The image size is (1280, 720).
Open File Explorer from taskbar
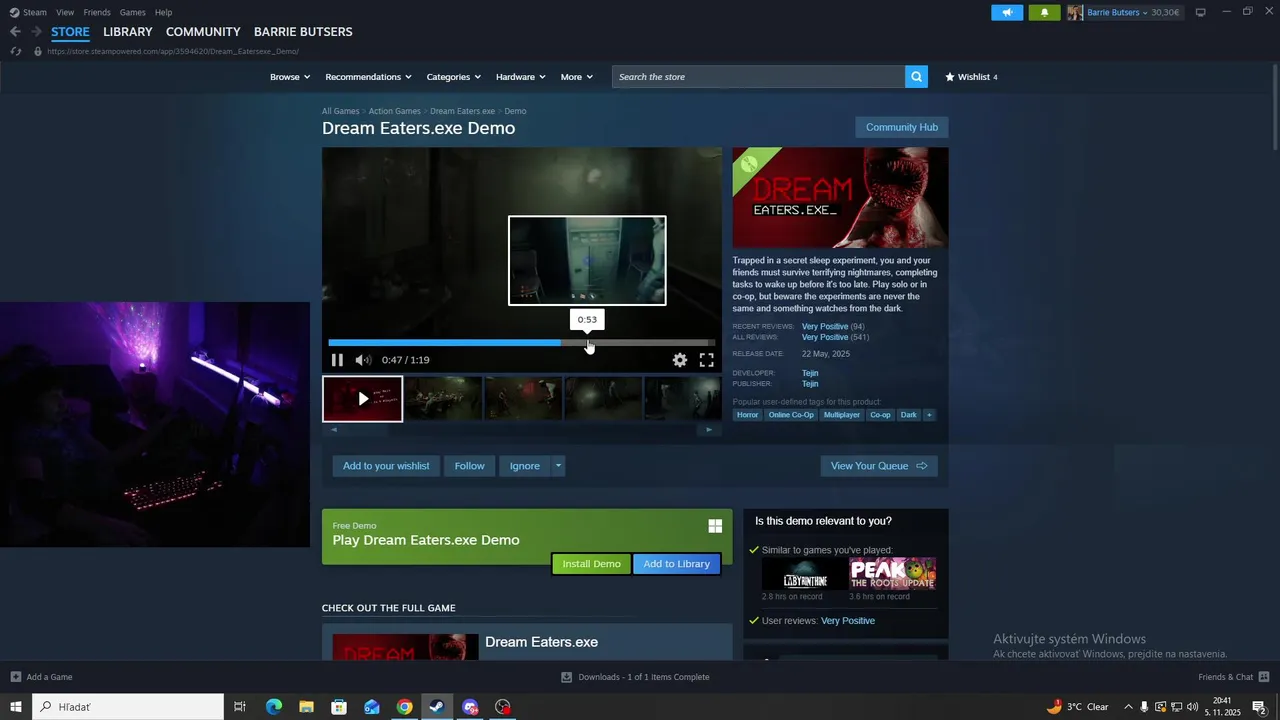306,707
